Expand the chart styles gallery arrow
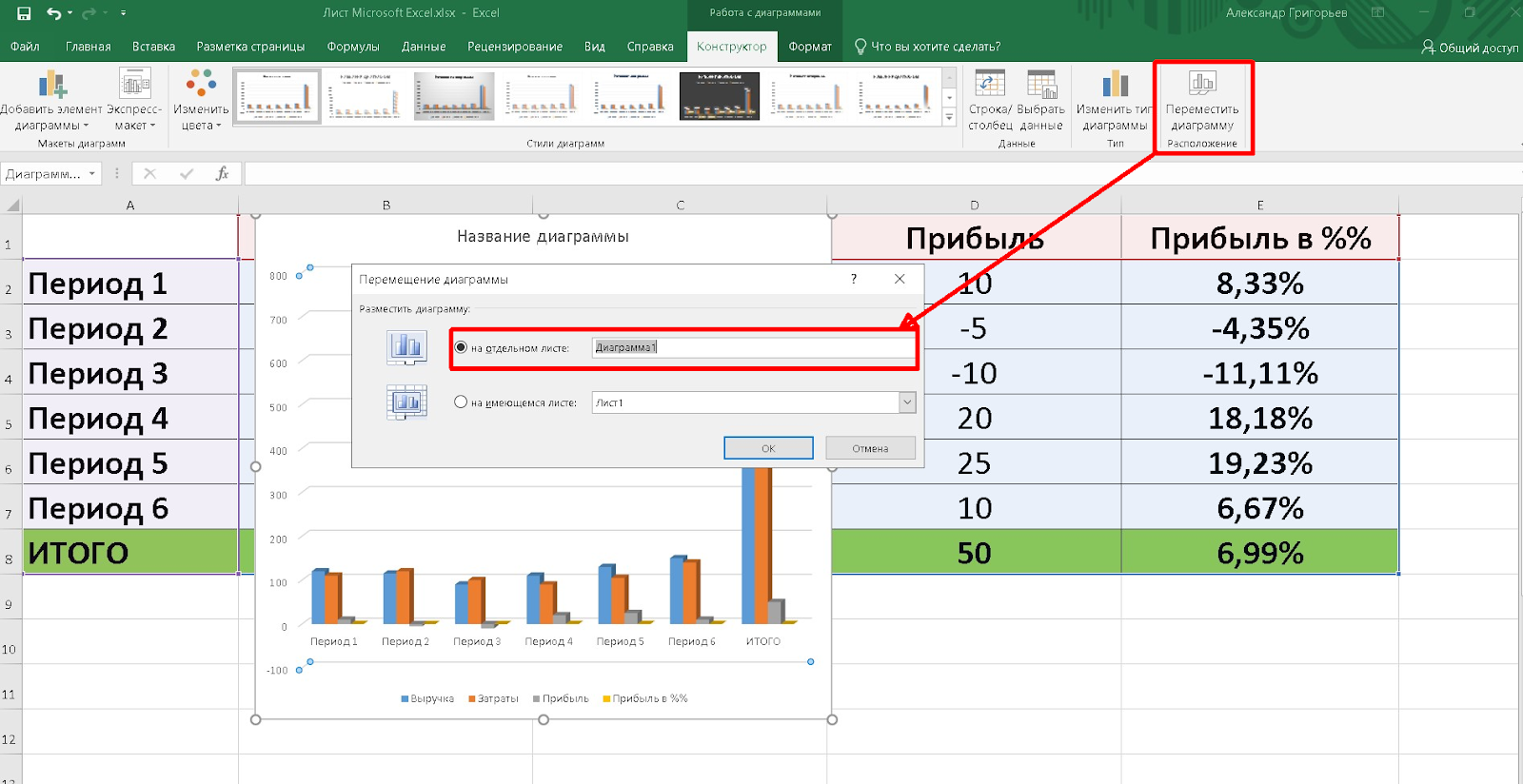1523x784 pixels. 949,117
